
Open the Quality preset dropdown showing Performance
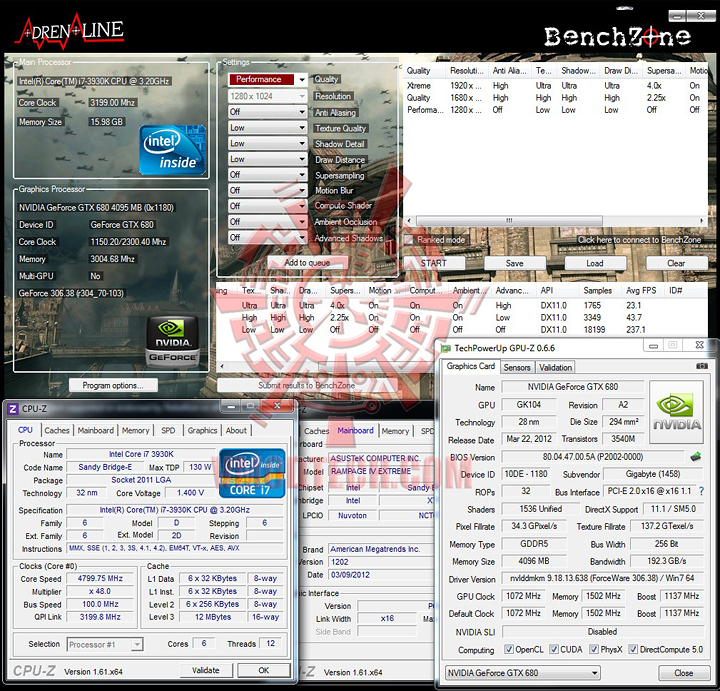(x=268, y=79)
